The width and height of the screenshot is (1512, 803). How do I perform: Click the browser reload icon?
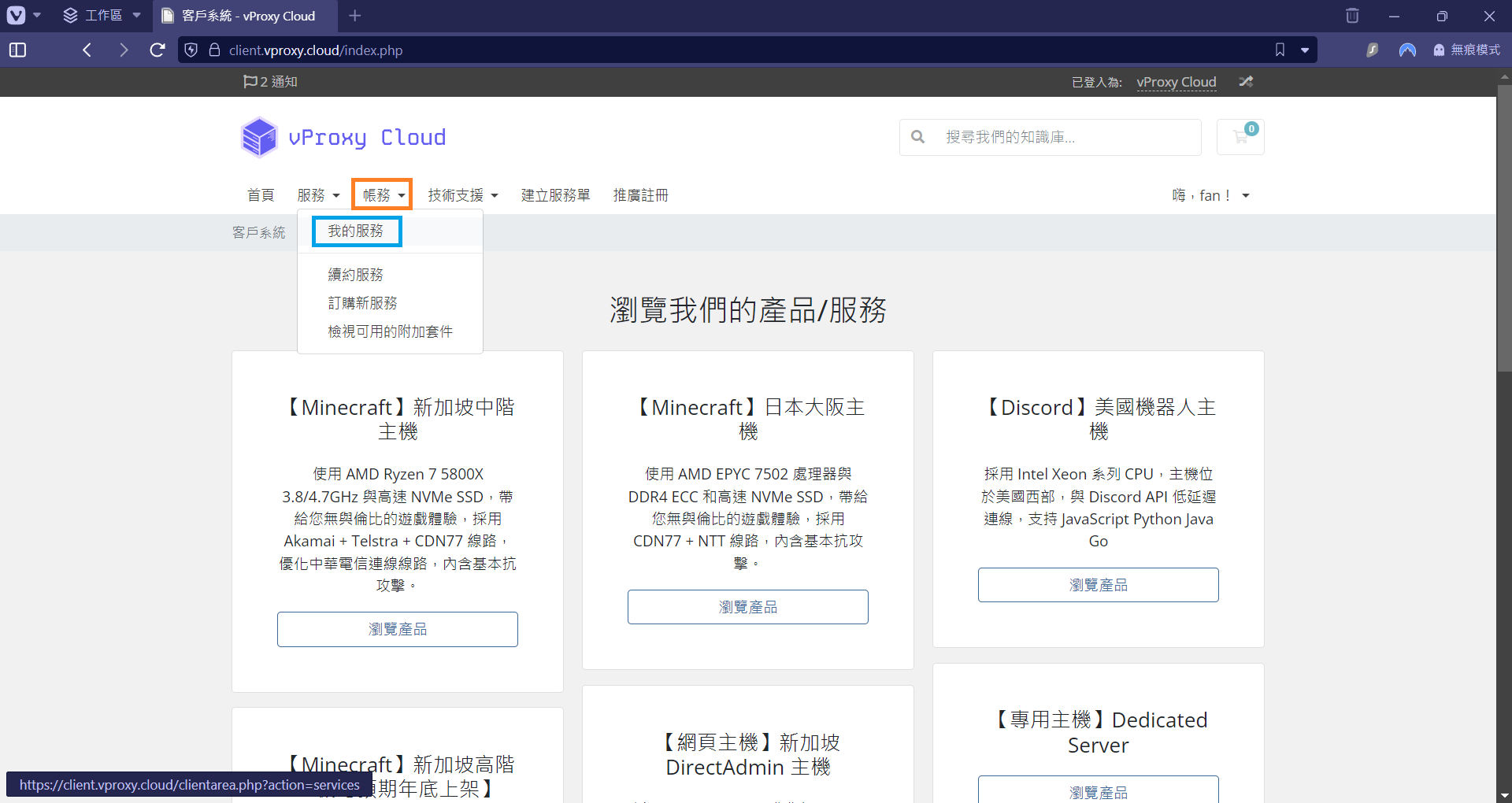point(157,50)
